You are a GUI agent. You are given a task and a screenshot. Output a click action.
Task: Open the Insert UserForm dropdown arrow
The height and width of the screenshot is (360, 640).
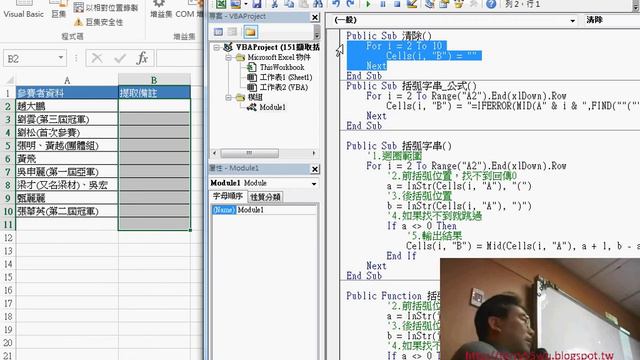[x=246, y=4]
